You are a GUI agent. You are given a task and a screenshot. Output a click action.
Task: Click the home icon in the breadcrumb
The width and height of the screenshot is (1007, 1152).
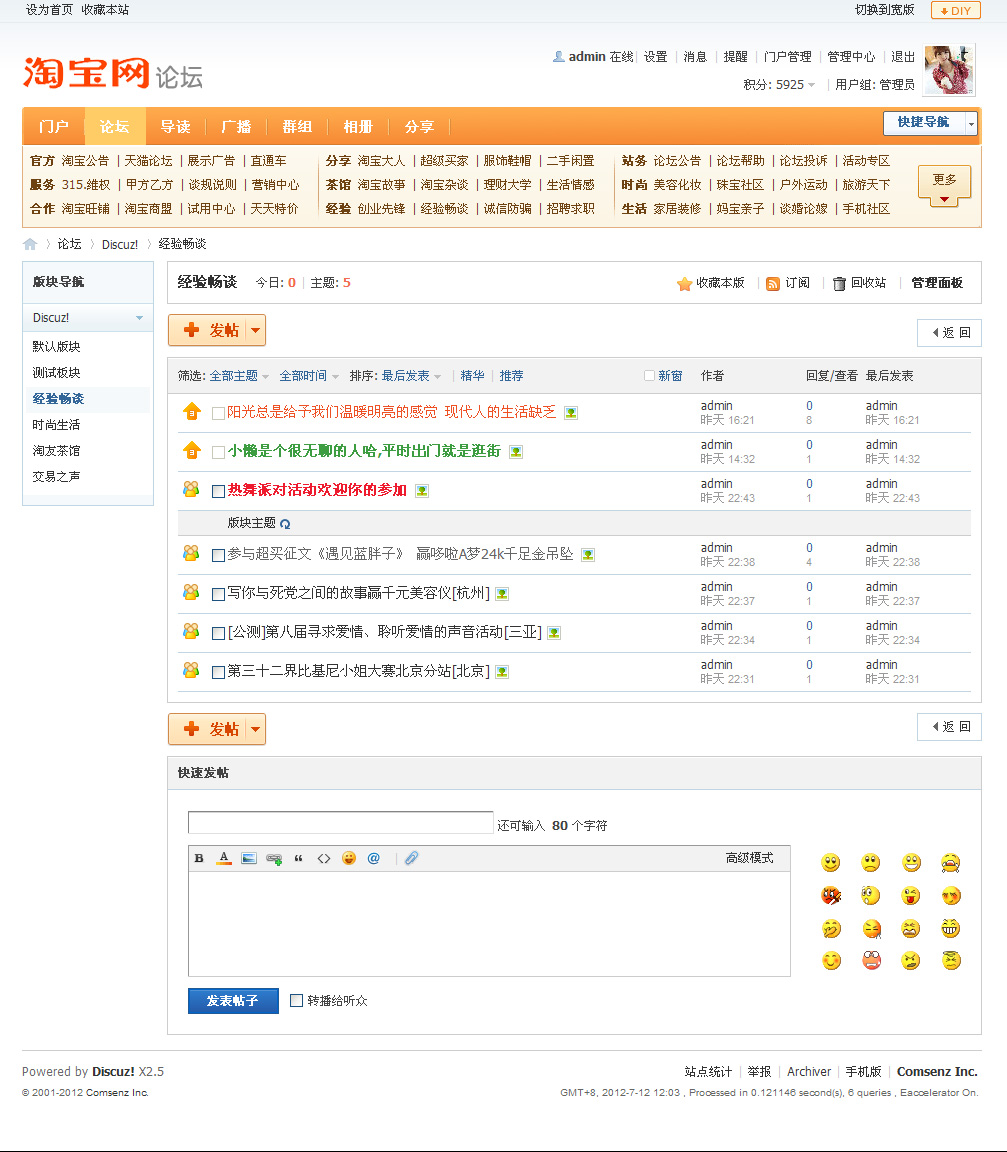[x=30, y=244]
